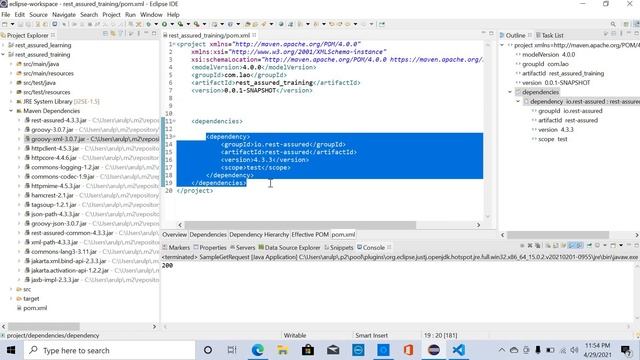Toggle Link with Editor in Project Explorer

113,34
